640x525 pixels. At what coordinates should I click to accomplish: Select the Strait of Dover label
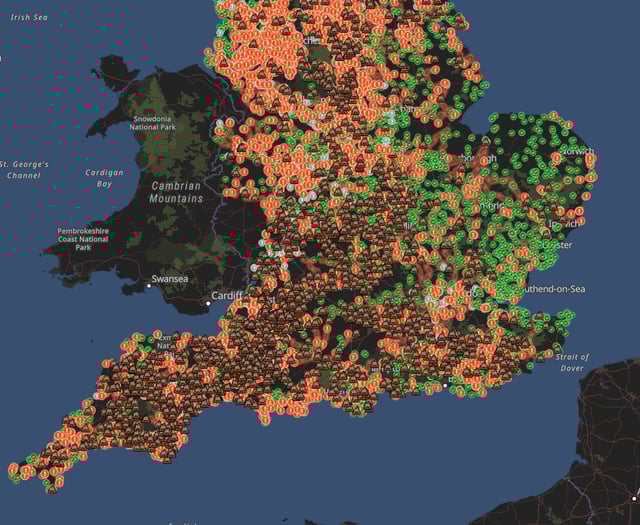(572, 362)
